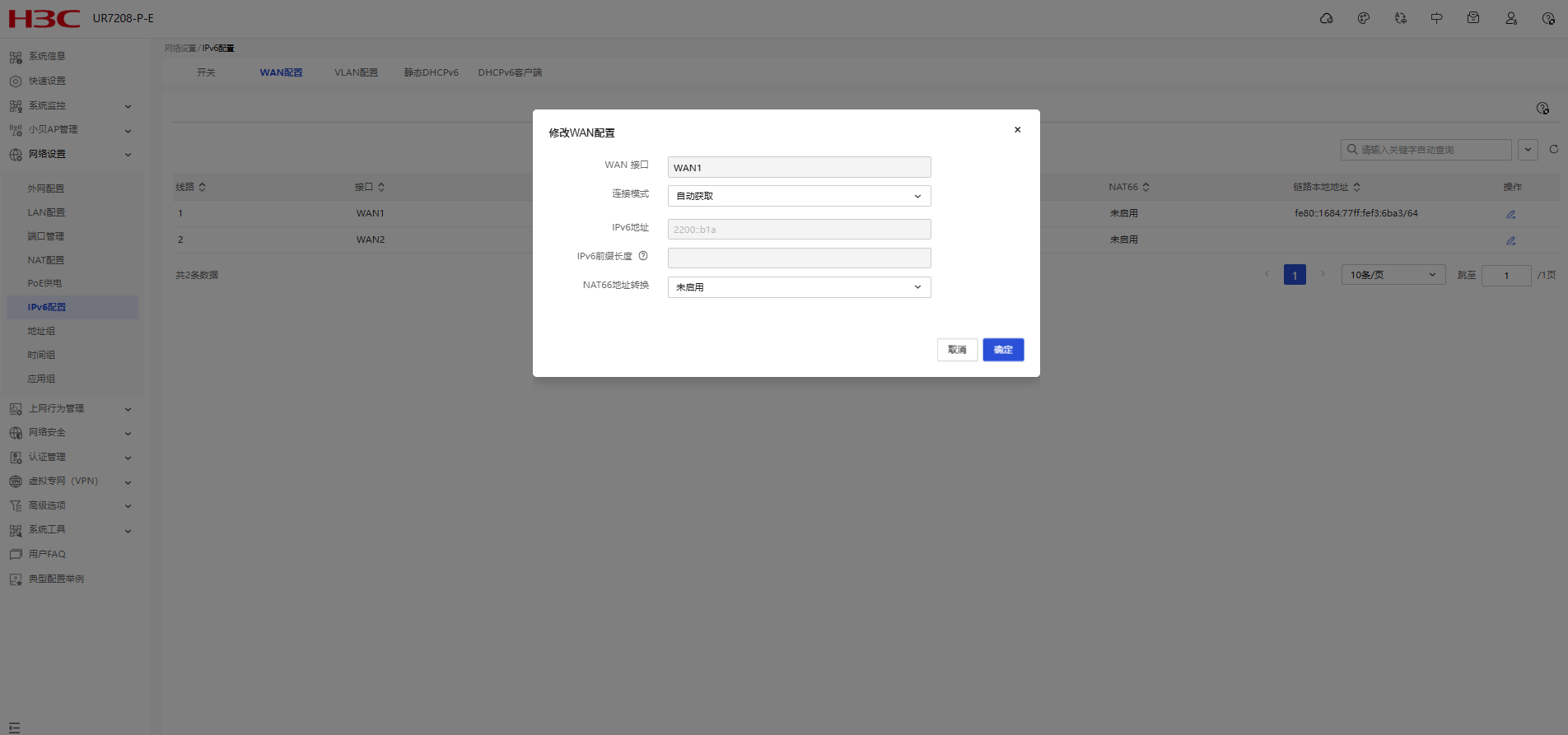Open the 10条/页 page size selector
Viewport: 1568px width, 735px height.
click(1393, 275)
